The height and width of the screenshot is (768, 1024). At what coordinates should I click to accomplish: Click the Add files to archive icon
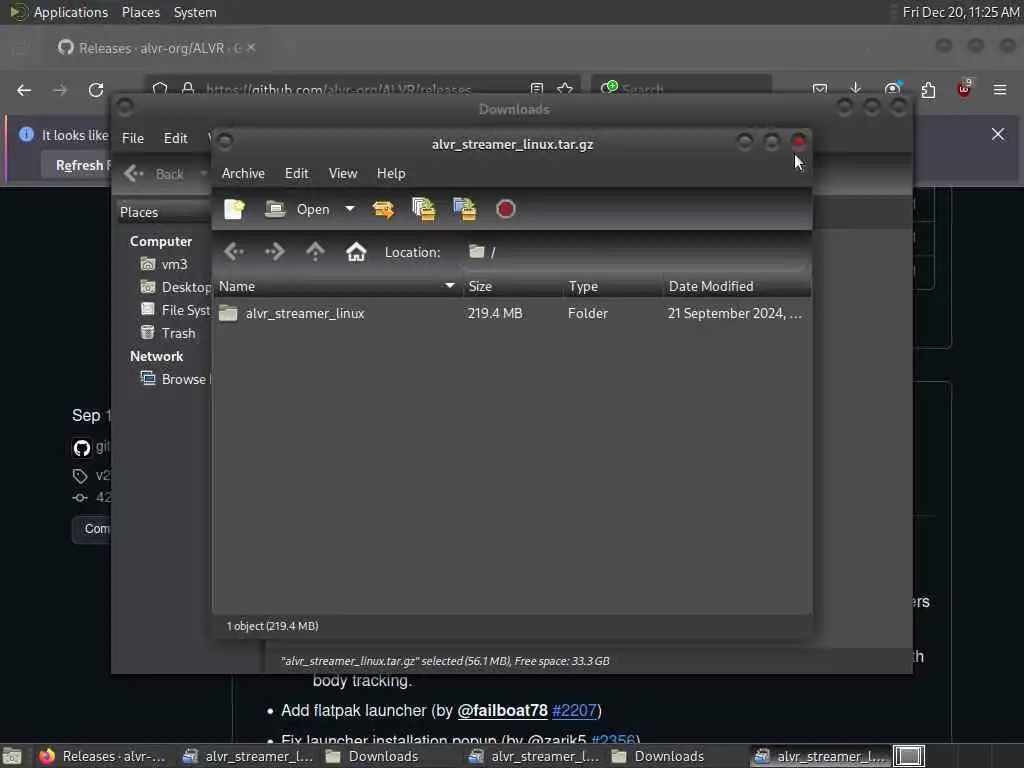point(424,209)
